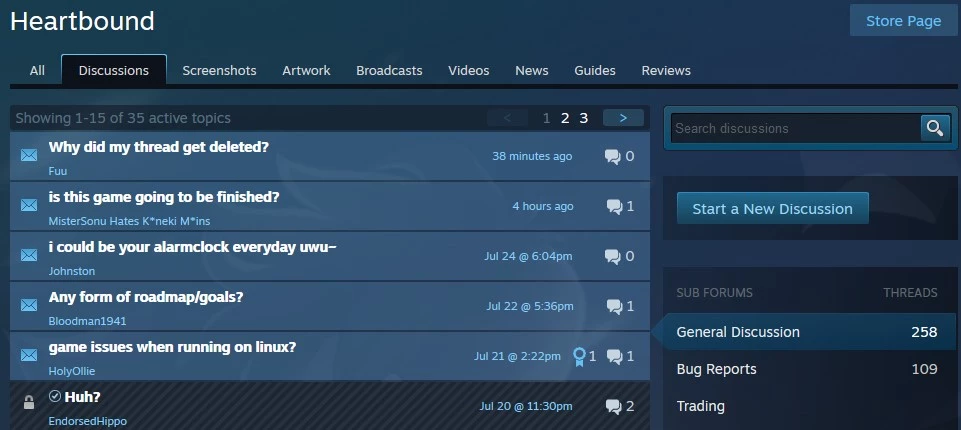Click author name 'Johnston'
961x430 pixels.
pyautogui.click(x=72, y=271)
